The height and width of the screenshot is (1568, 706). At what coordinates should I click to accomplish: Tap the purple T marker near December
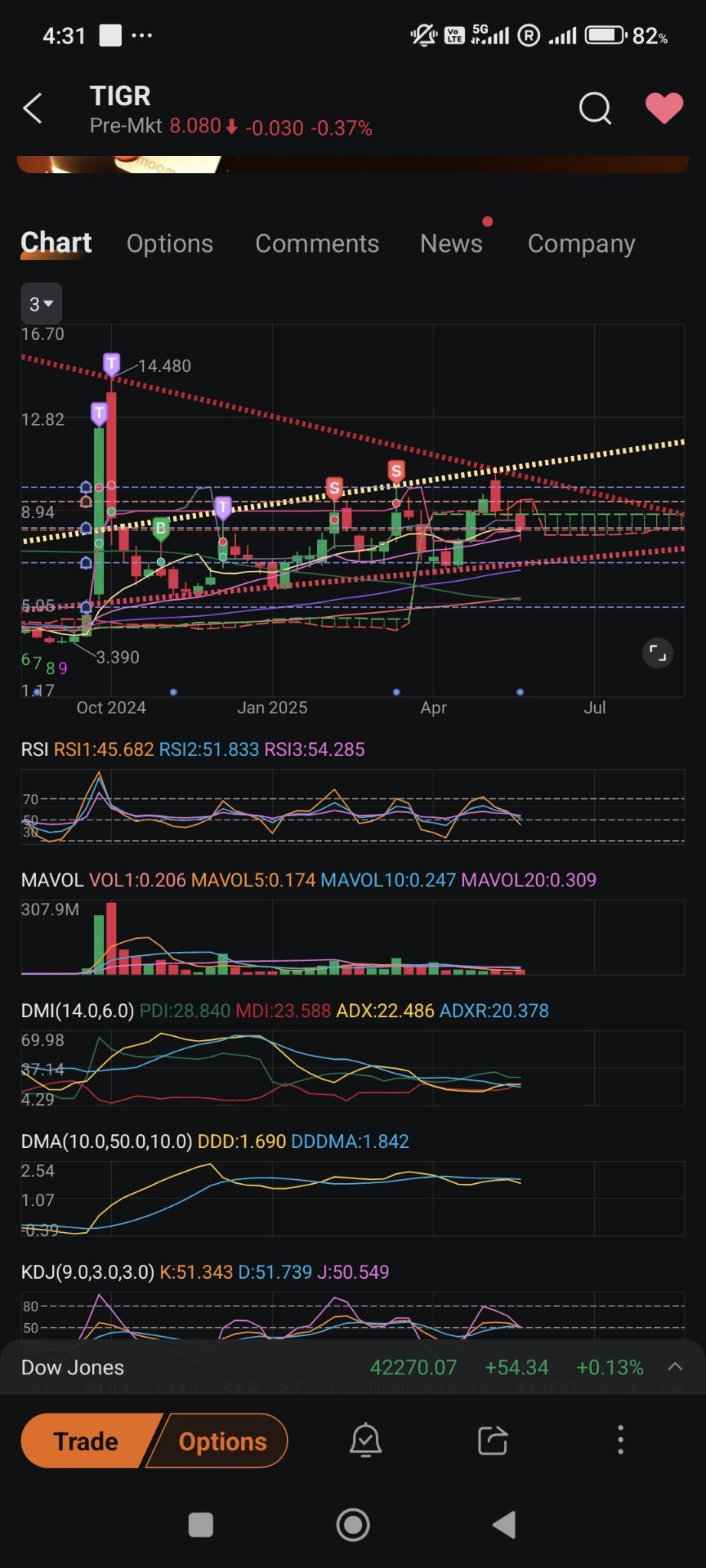coord(223,507)
